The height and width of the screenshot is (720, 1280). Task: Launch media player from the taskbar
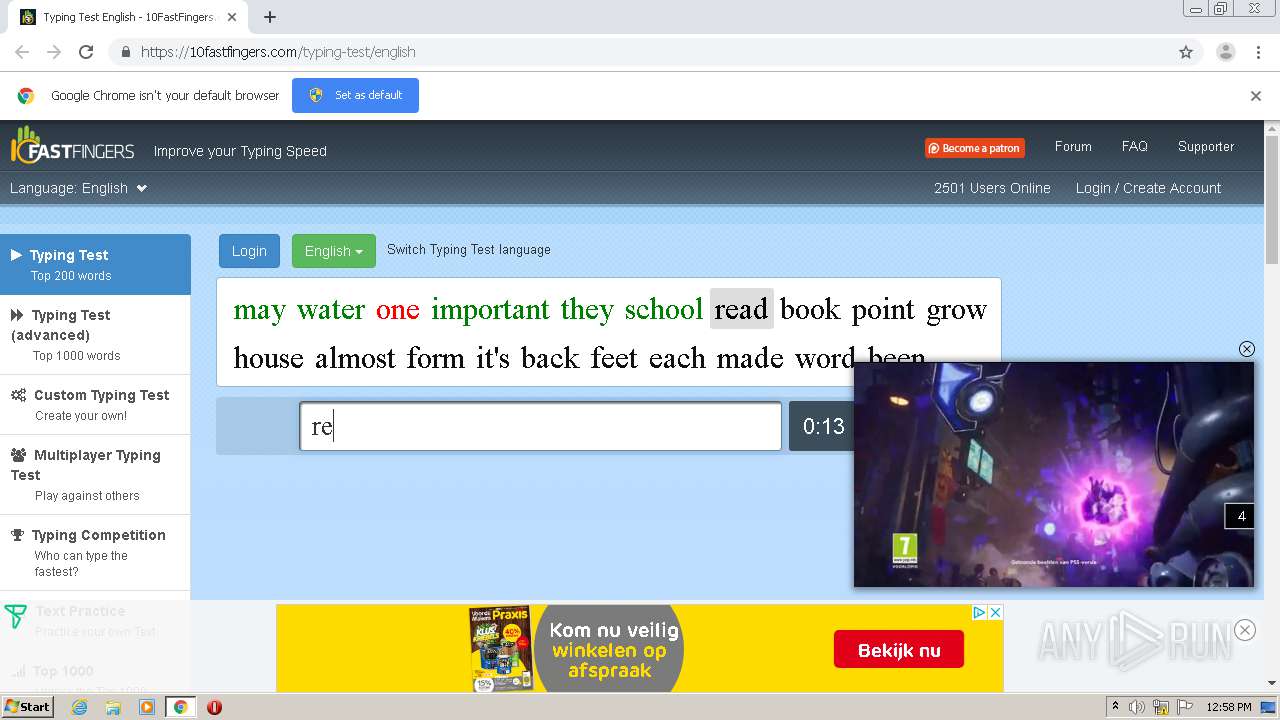pyautogui.click(x=147, y=707)
